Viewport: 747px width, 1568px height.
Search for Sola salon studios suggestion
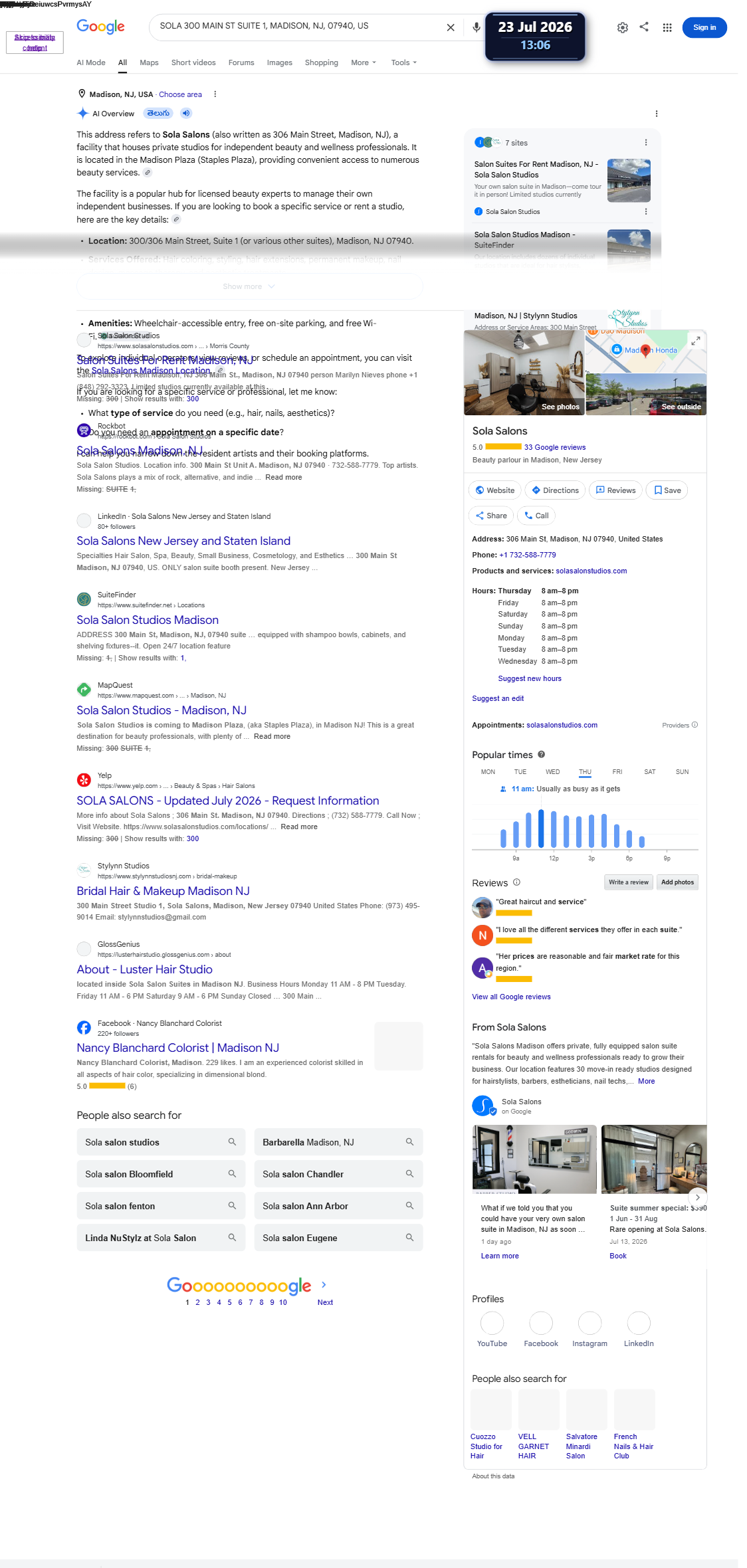click(161, 1142)
